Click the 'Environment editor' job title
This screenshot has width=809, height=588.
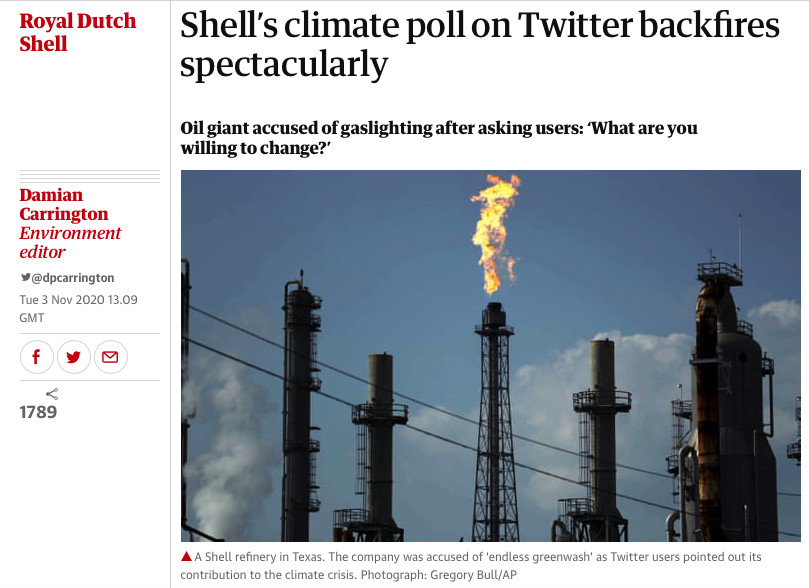[x=70, y=242]
